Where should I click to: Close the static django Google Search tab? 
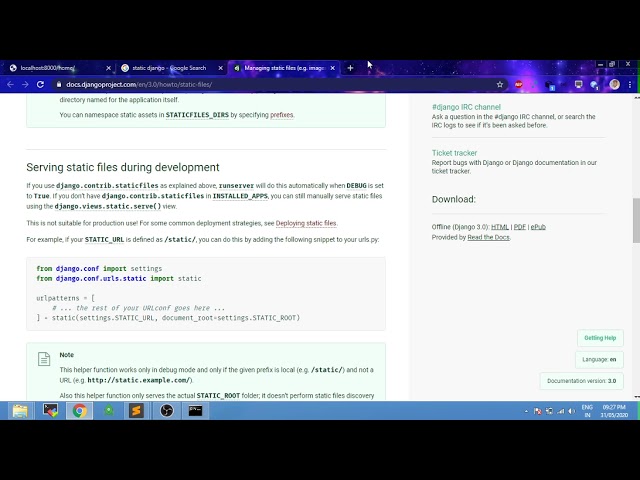220,68
